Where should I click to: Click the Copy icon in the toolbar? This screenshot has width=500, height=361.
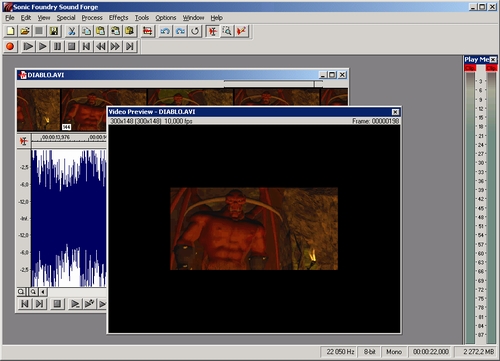(86, 31)
